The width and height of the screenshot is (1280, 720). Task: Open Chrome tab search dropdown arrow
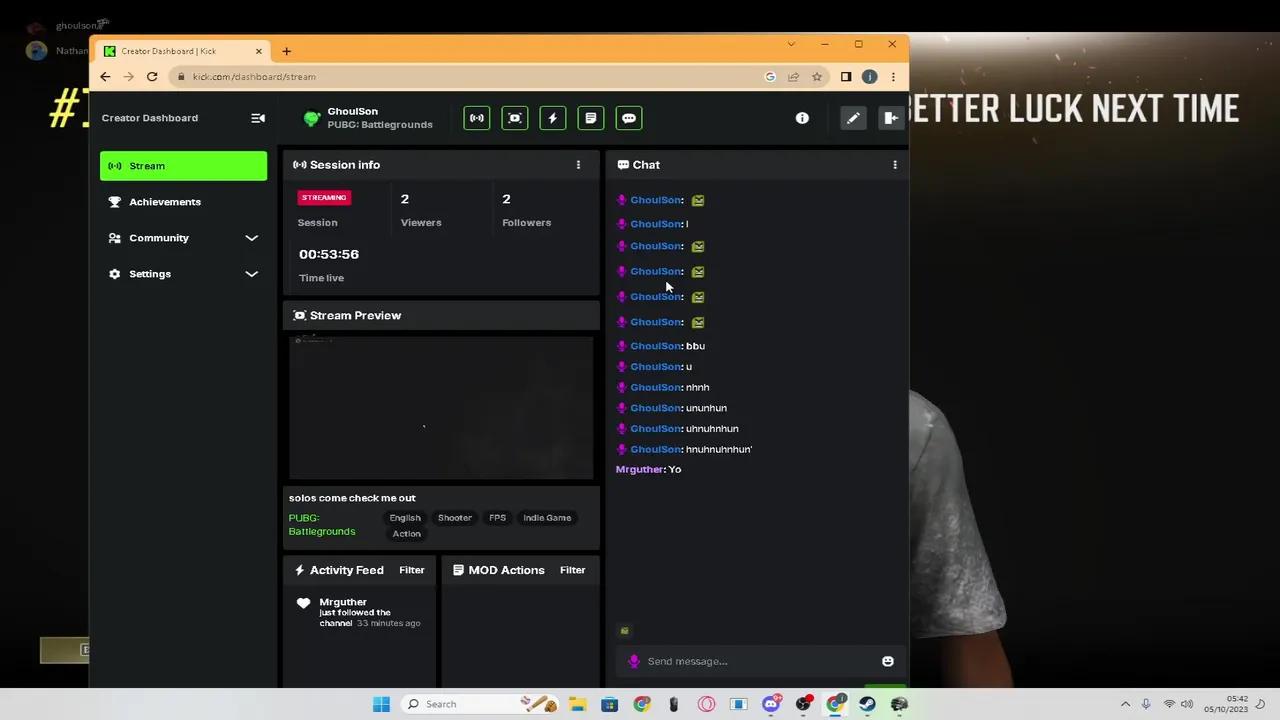pyautogui.click(x=791, y=44)
